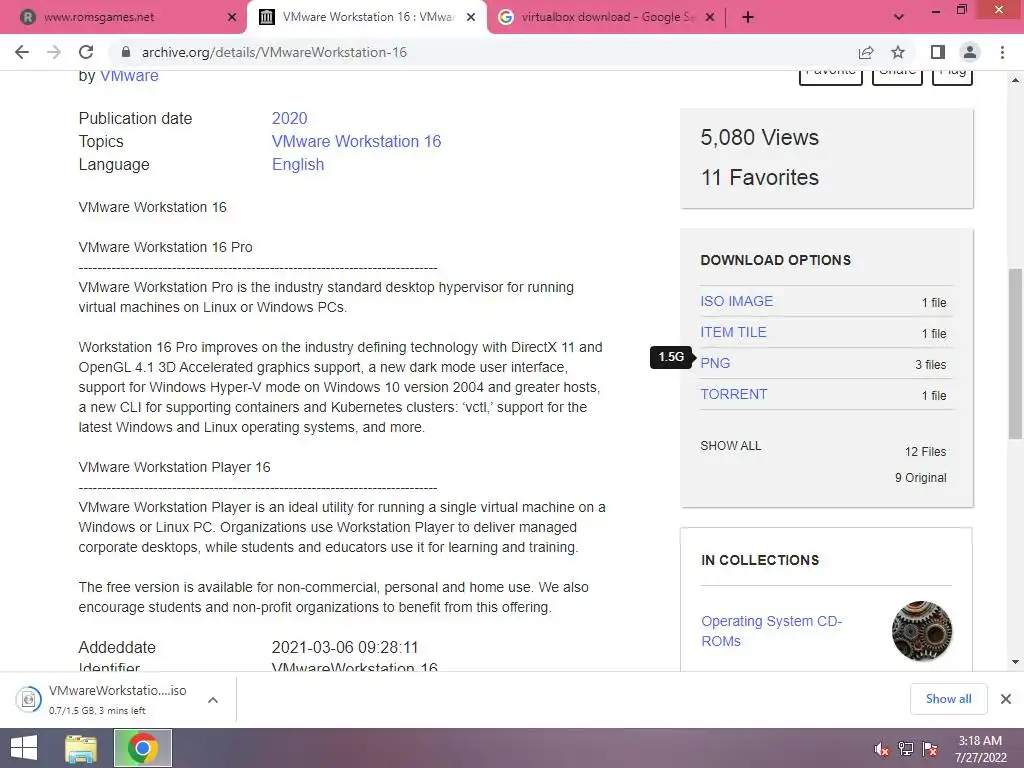1024x768 pixels.
Task: Click Chrome icon in taskbar
Action: tap(143, 748)
